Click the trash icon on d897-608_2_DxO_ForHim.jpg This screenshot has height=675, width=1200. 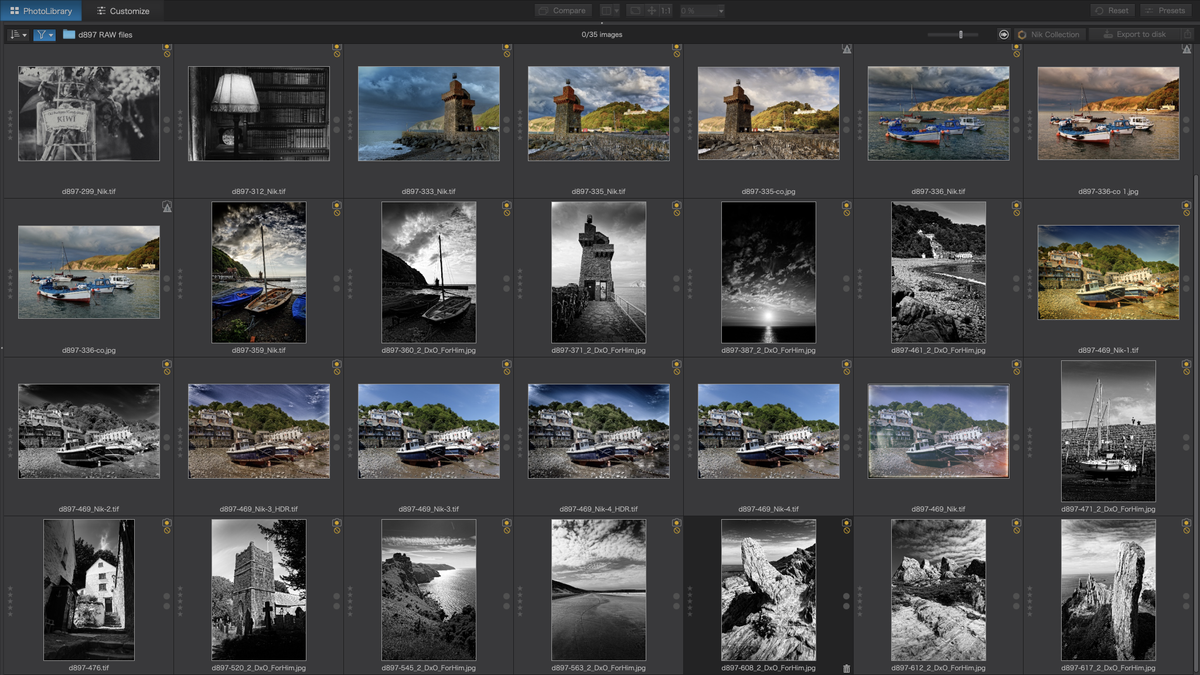point(846,668)
